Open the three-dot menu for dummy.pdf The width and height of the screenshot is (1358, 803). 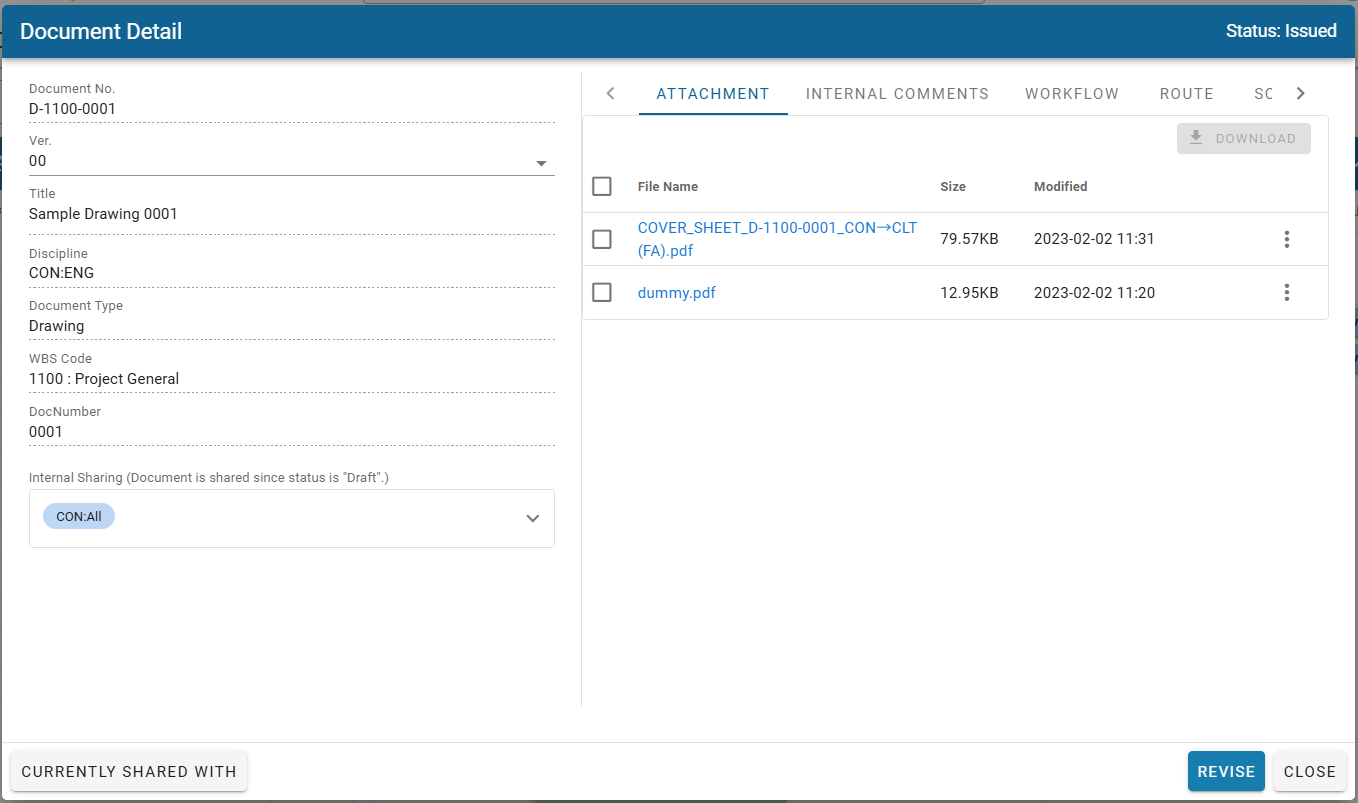click(1286, 292)
